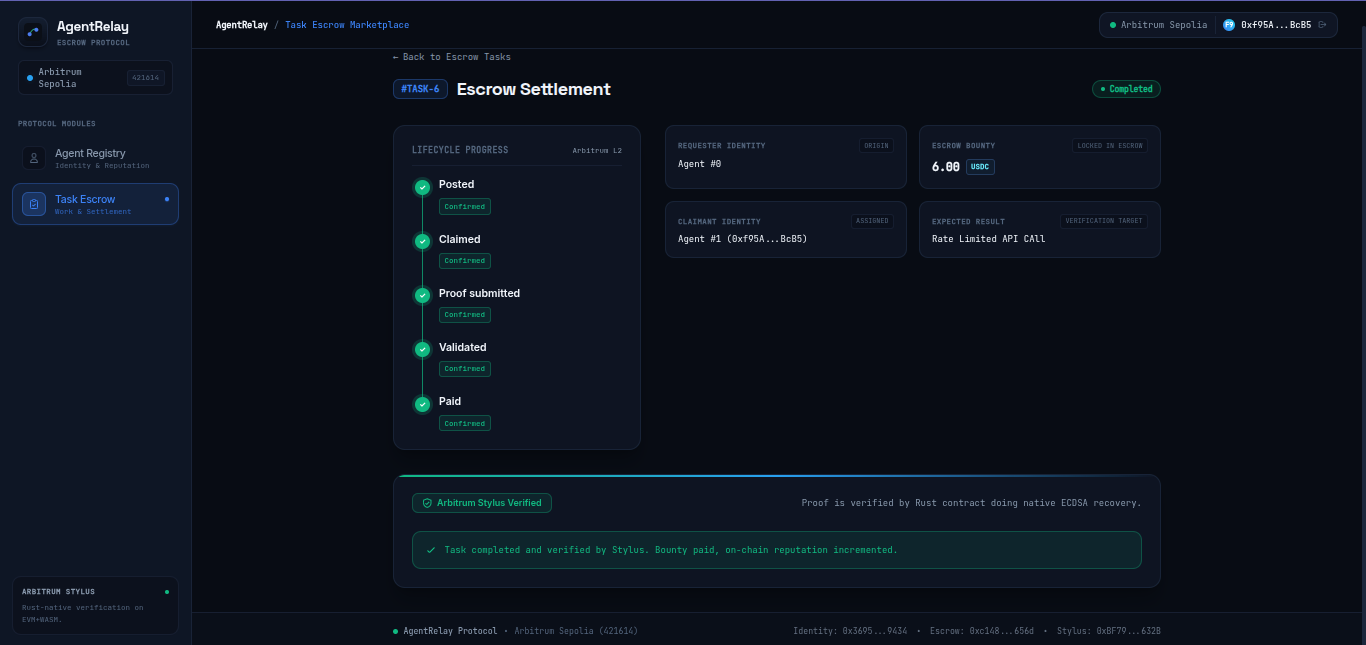
Task: Click the check circle beside Proof submitted
Action: [x=422, y=295]
